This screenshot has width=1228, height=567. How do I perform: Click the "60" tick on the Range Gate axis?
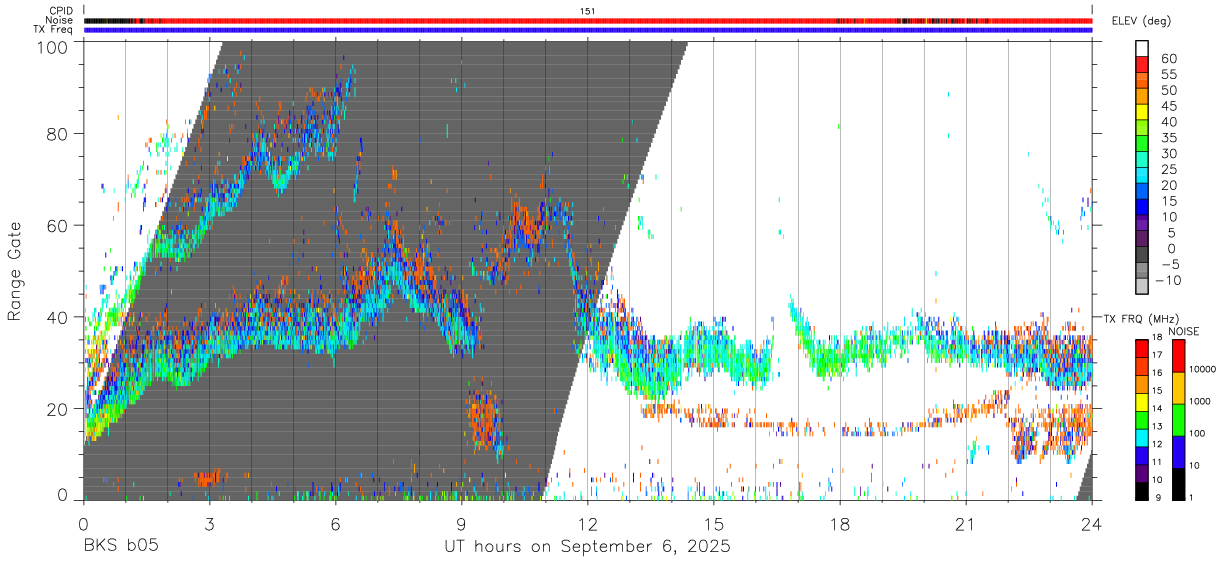coord(58,226)
